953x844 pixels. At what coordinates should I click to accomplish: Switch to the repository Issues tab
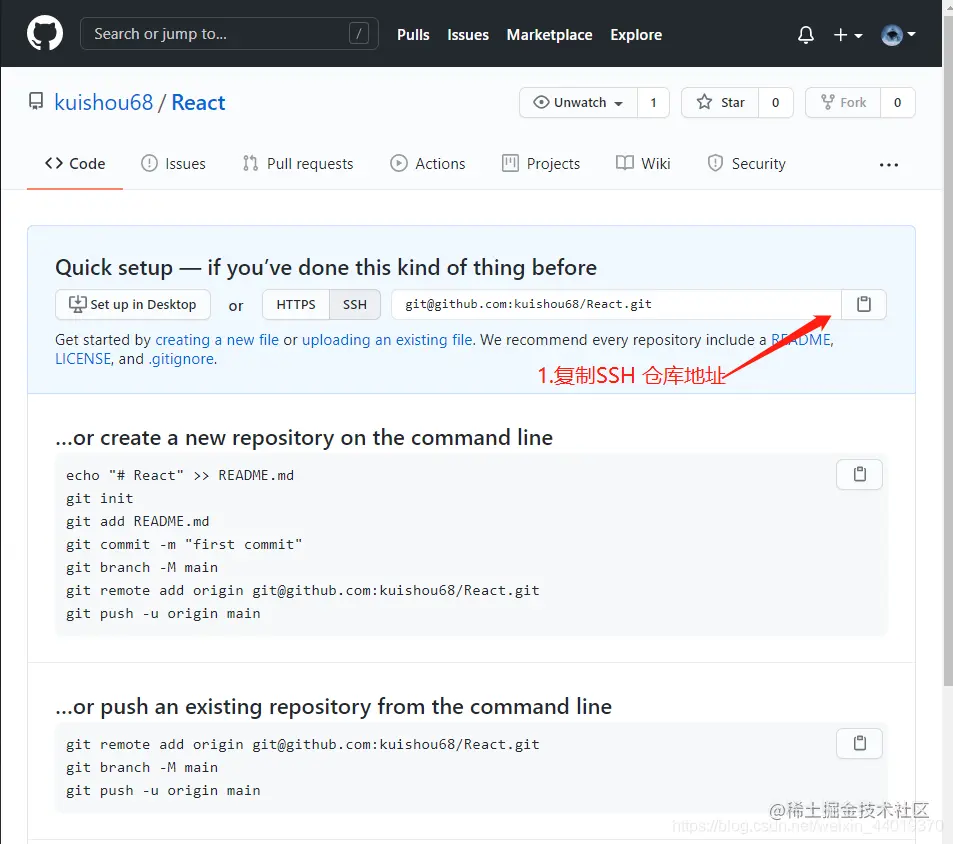[x=173, y=163]
